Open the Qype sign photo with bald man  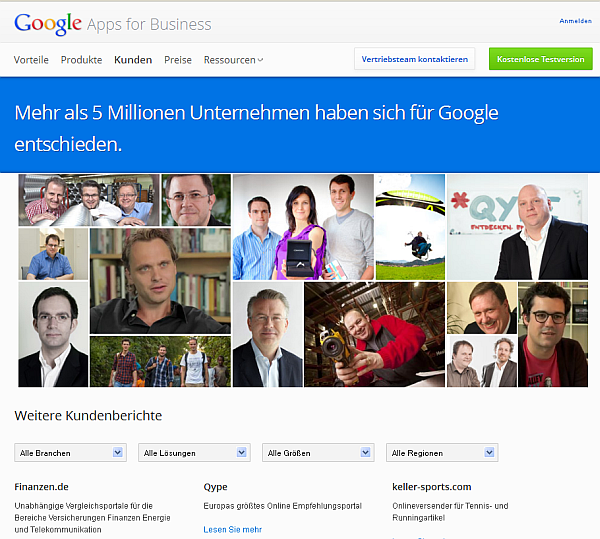tap(517, 227)
